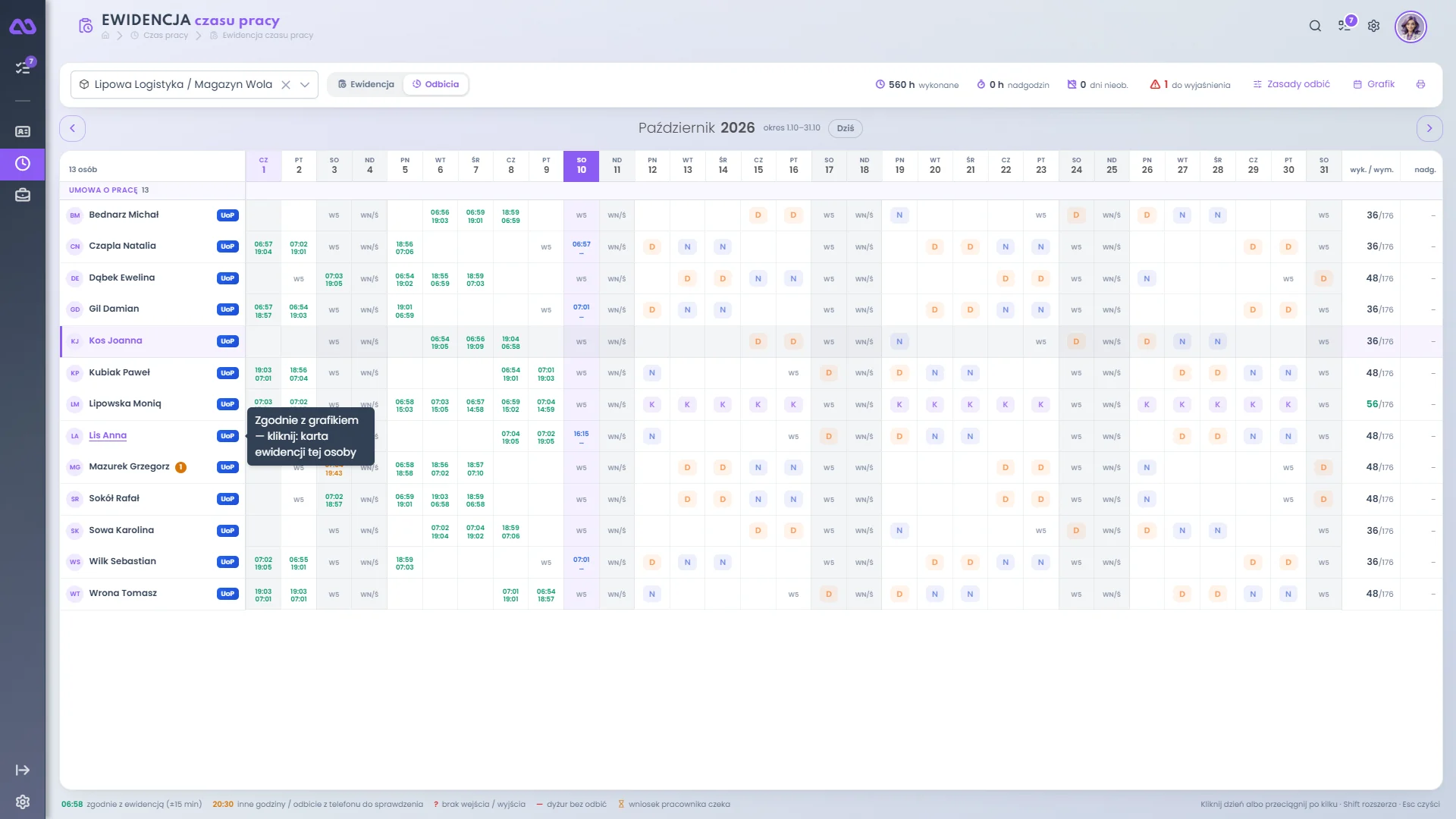Image resolution: width=1456 pixels, height=819 pixels.
Task: Click the '0 dni nieob.' summary
Action: click(x=1097, y=85)
